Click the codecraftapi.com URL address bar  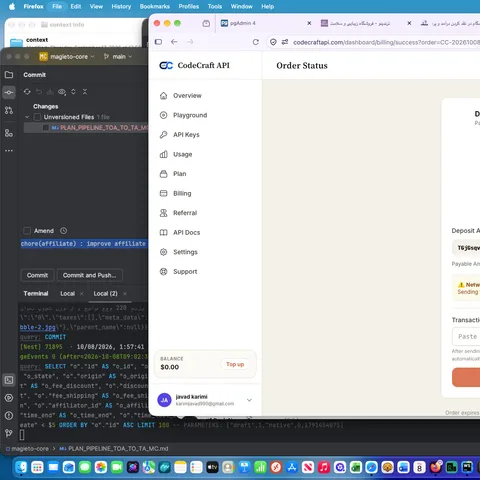pyautogui.click(x=386, y=42)
